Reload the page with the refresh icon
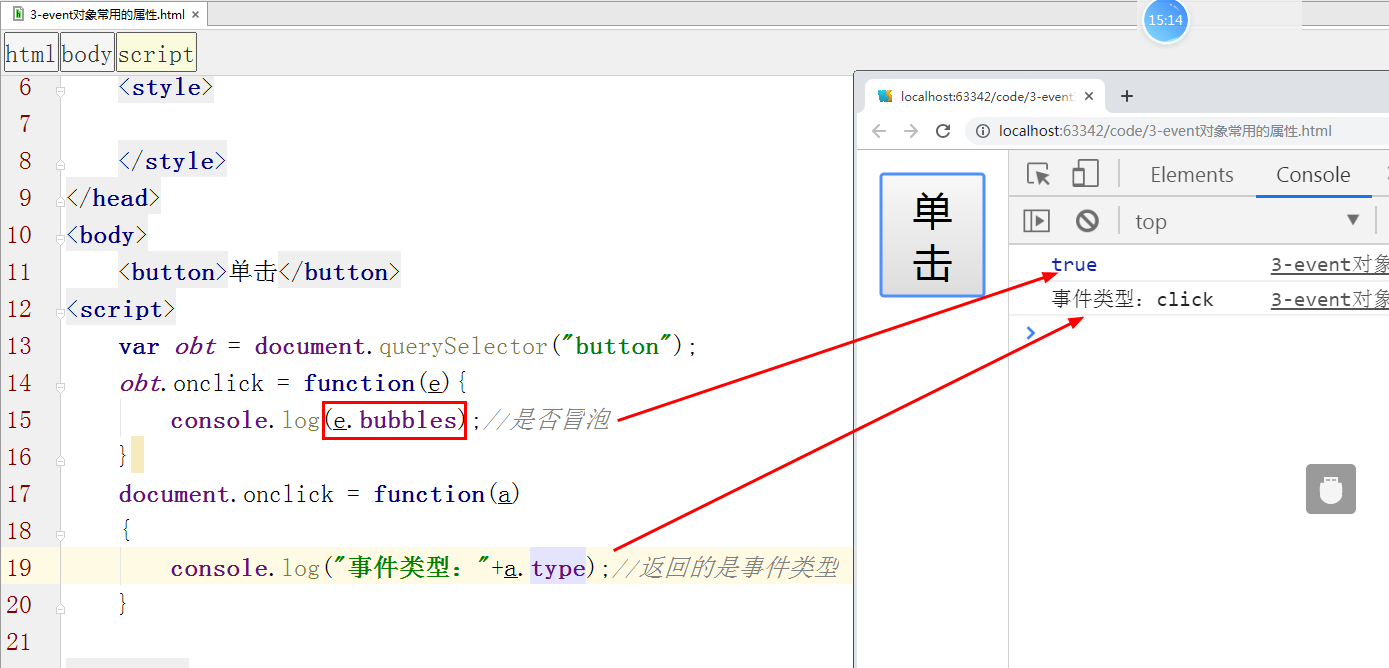This screenshot has width=1389, height=668. (943, 130)
